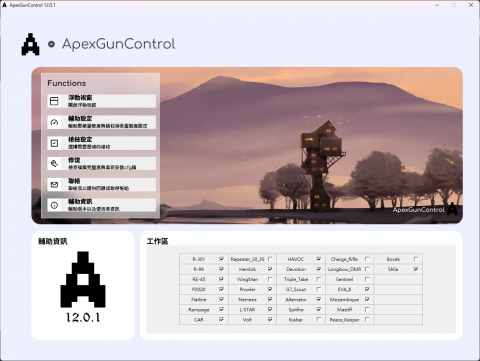Click the pixel A logo beside the title
480x361 pixels.
click(x=30, y=44)
